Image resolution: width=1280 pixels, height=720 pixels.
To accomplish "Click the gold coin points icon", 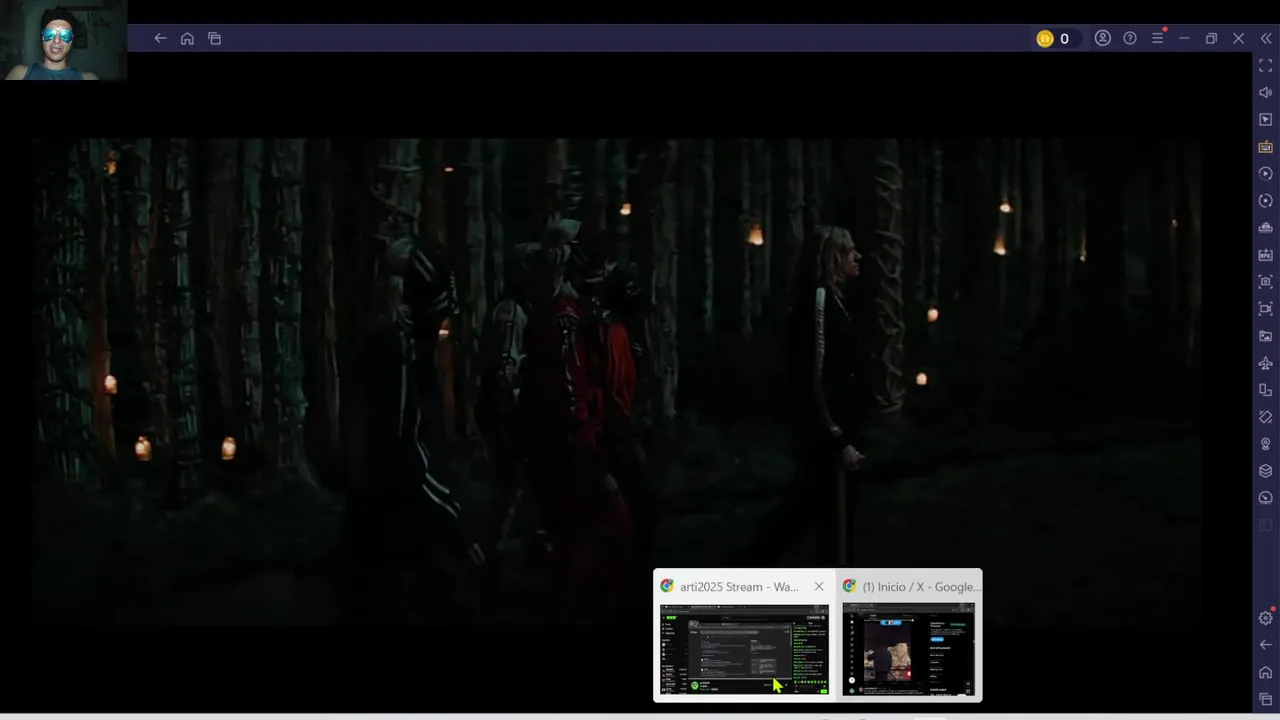I will (x=1045, y=38).
